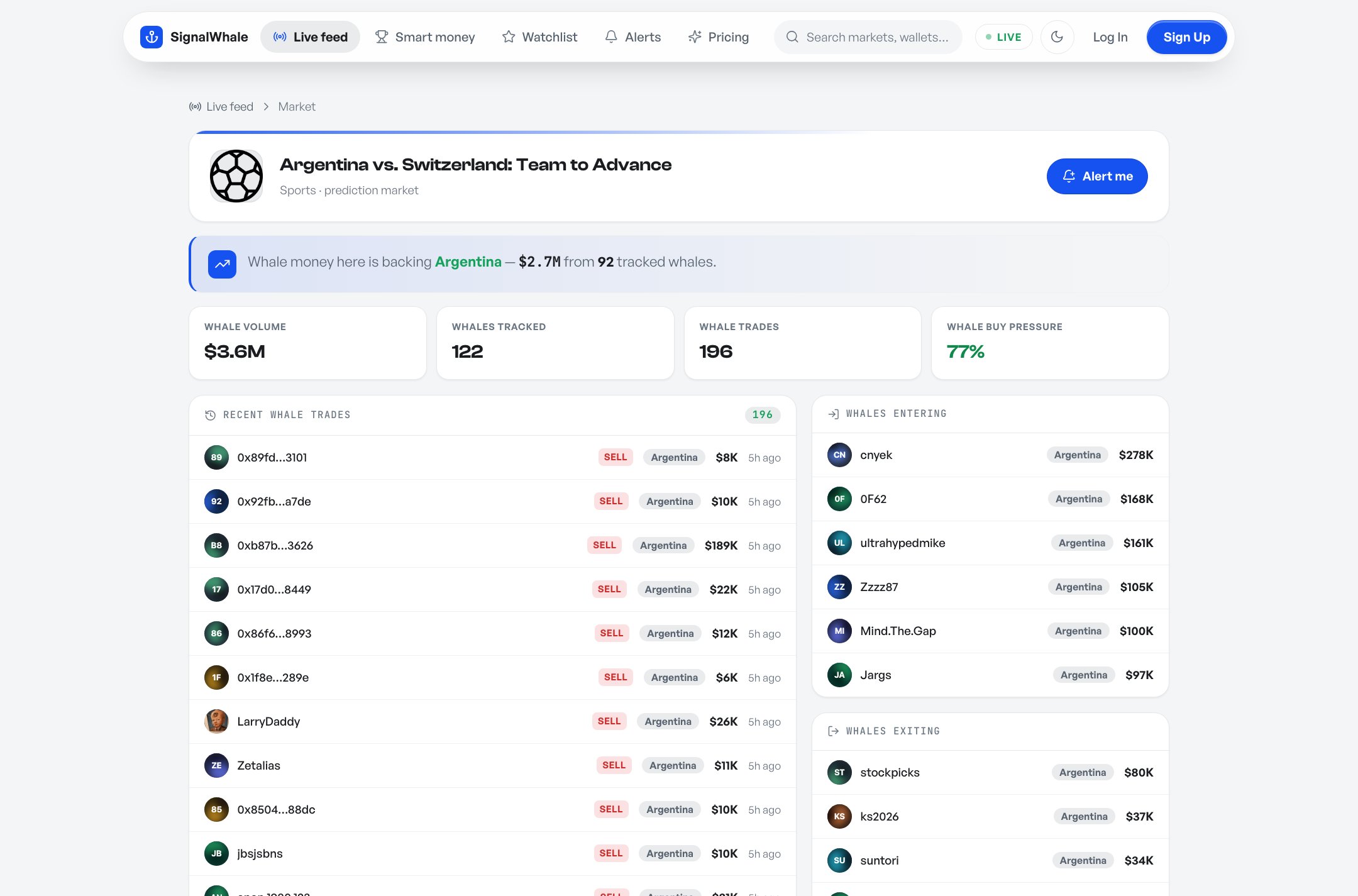Open Zzzz87 whale avatar
1358x896 pixels.
coord(839,587)
